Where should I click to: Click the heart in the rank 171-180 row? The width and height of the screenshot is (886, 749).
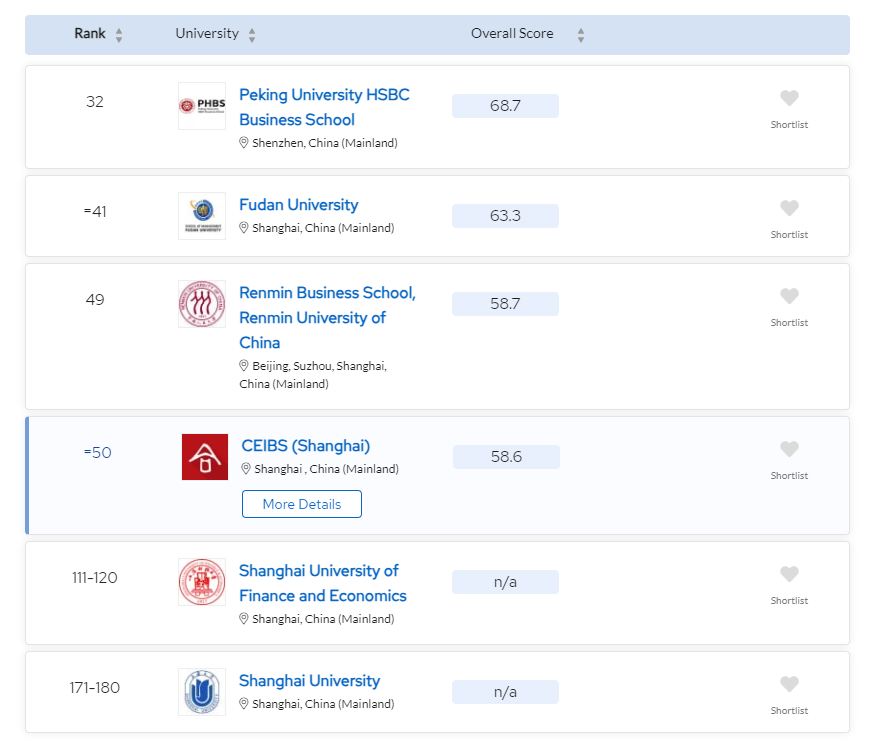pyautogui.click(x=789, y=685)
